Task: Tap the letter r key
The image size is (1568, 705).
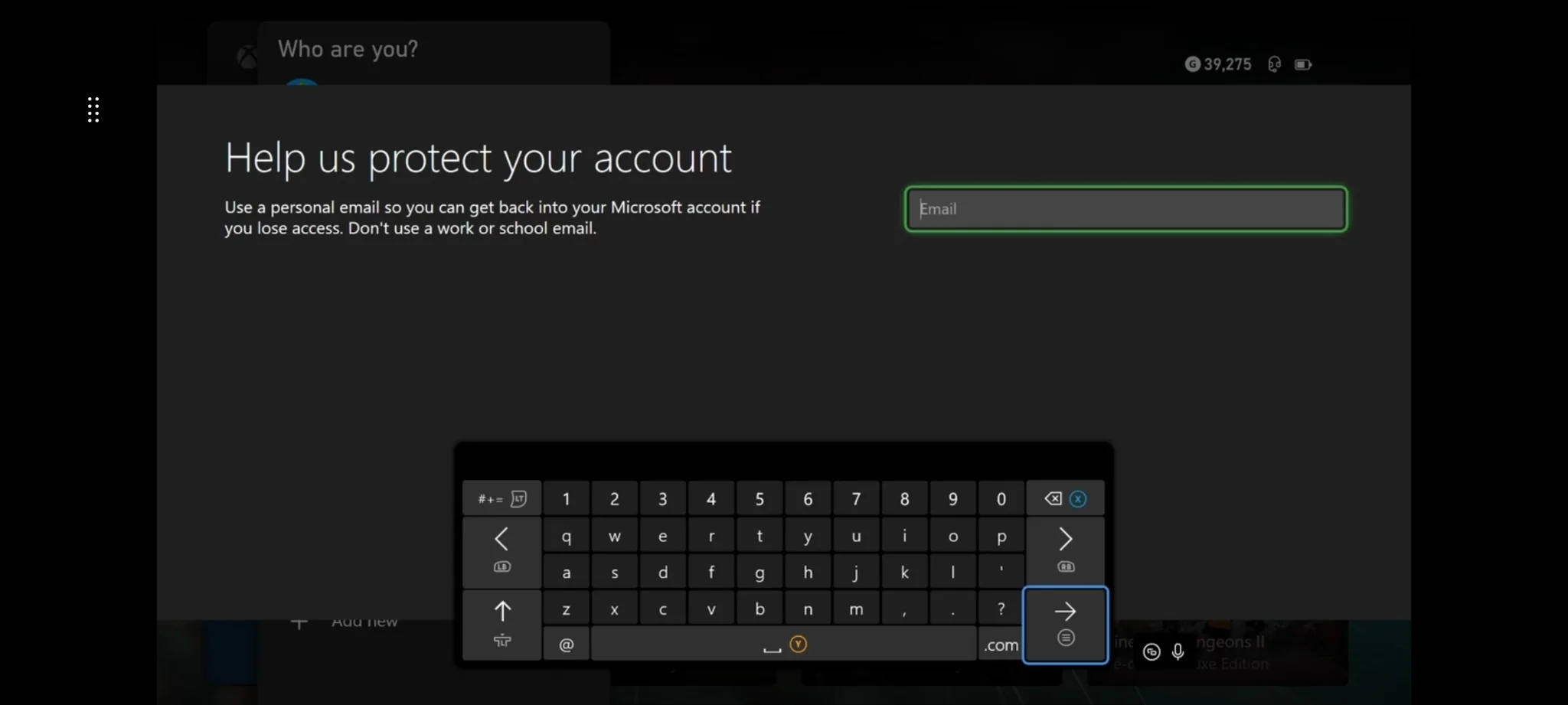Action: 710,535
